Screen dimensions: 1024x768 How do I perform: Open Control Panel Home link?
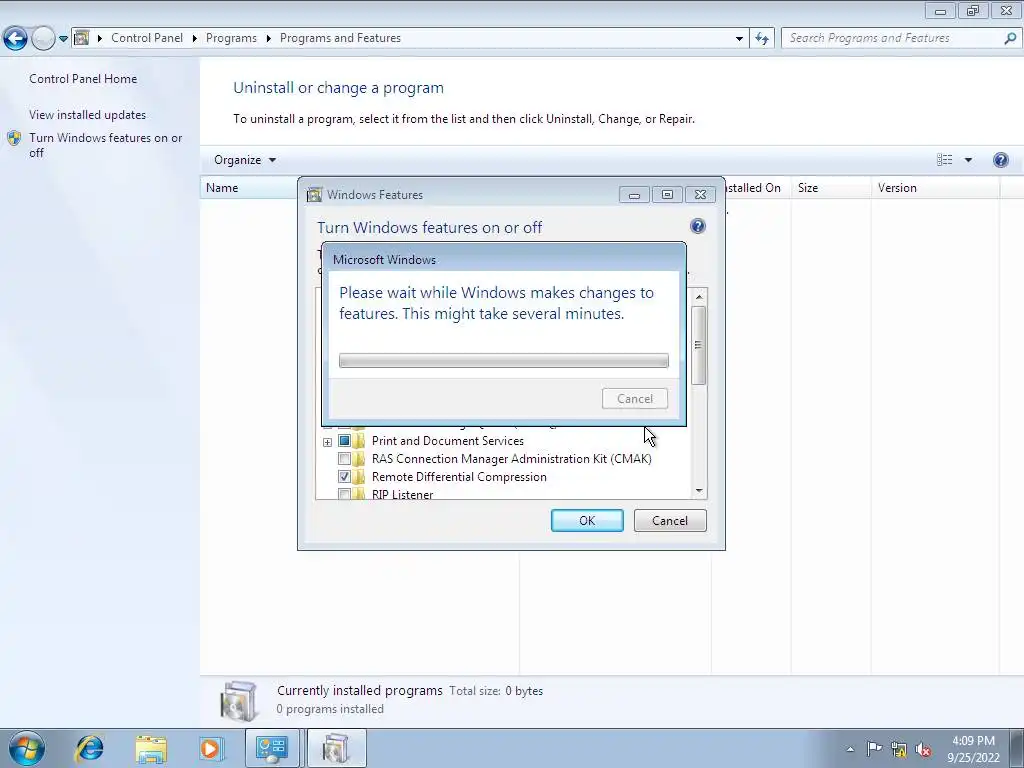(83, 78)
